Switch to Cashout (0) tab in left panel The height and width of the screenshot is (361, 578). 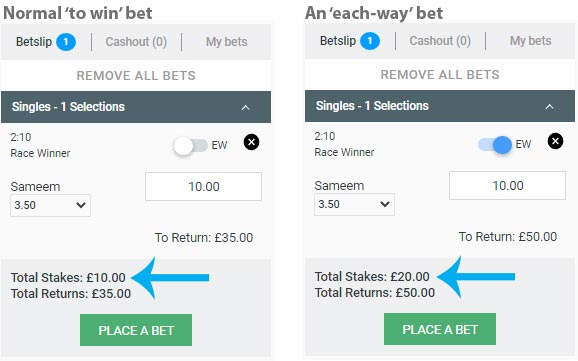pos(136,42)
